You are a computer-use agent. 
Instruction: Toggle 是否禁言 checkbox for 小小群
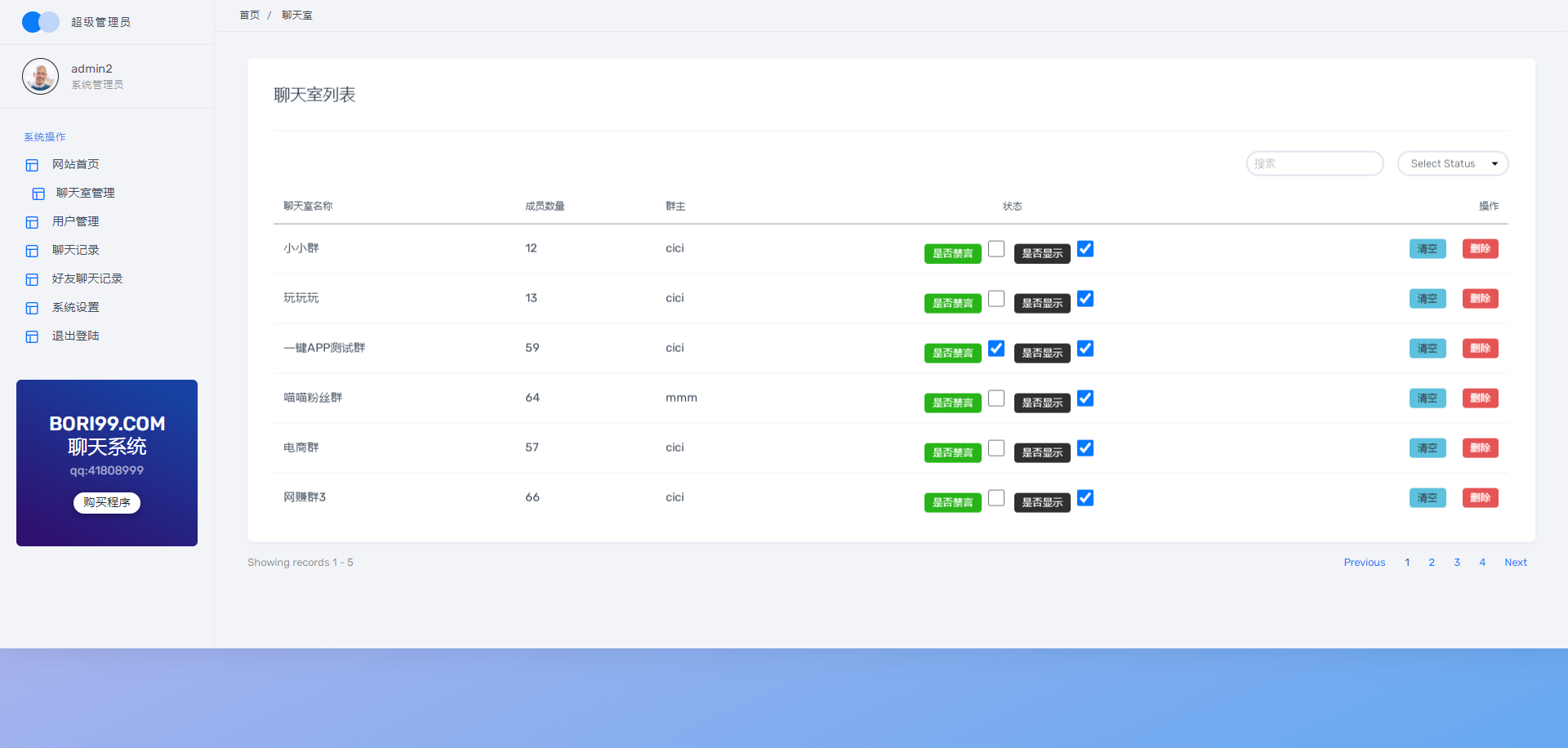[x=996, y=249]
